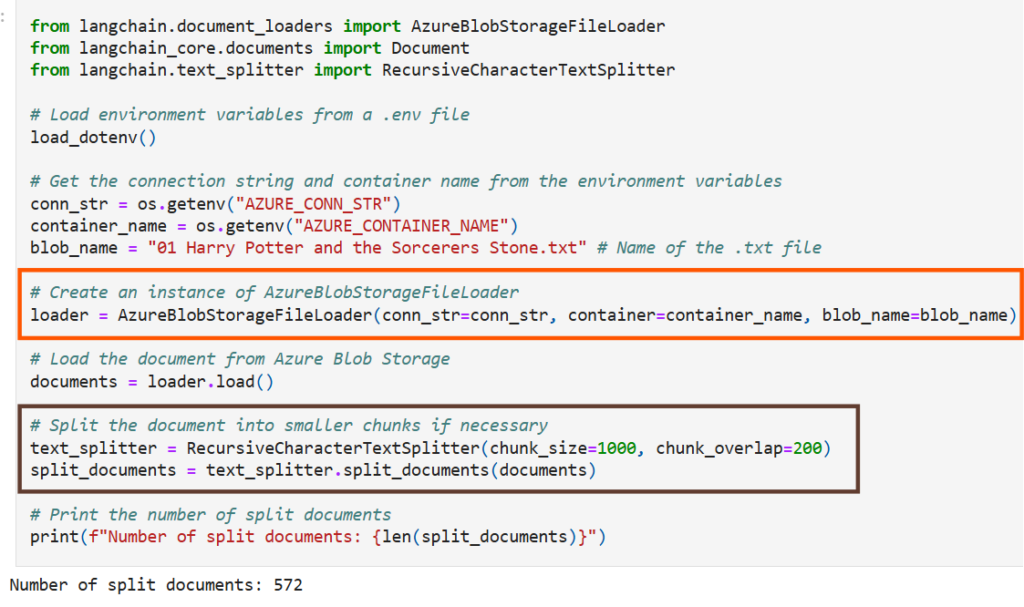Viewport: 1024px width, 607px height.
Task: Click the 'Load environment variables' comment
Action: [x=250, y=115]
